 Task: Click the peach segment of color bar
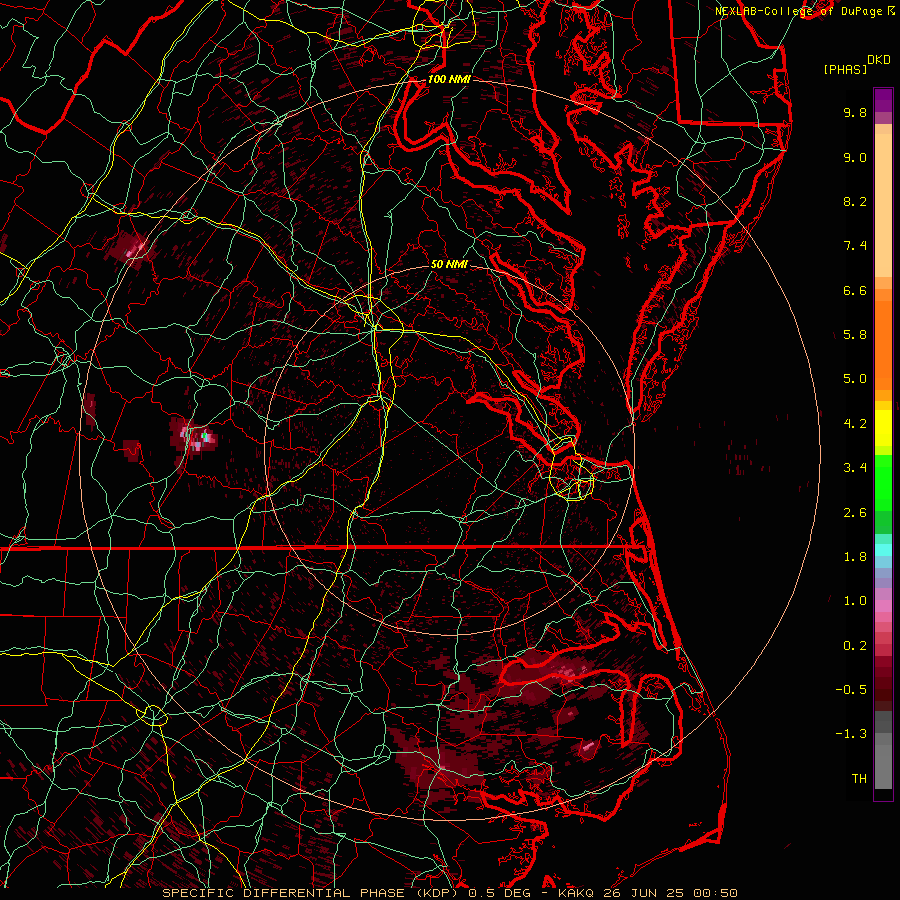click(883, 205)
